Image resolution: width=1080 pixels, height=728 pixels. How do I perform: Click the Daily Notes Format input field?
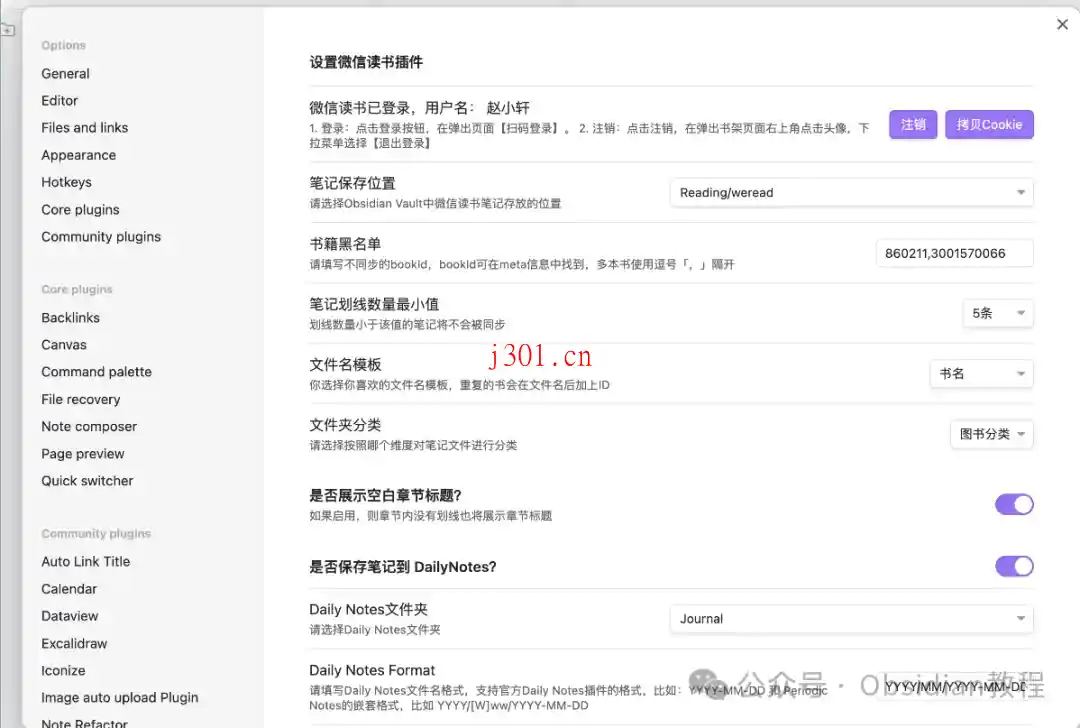tap(955, 687)
